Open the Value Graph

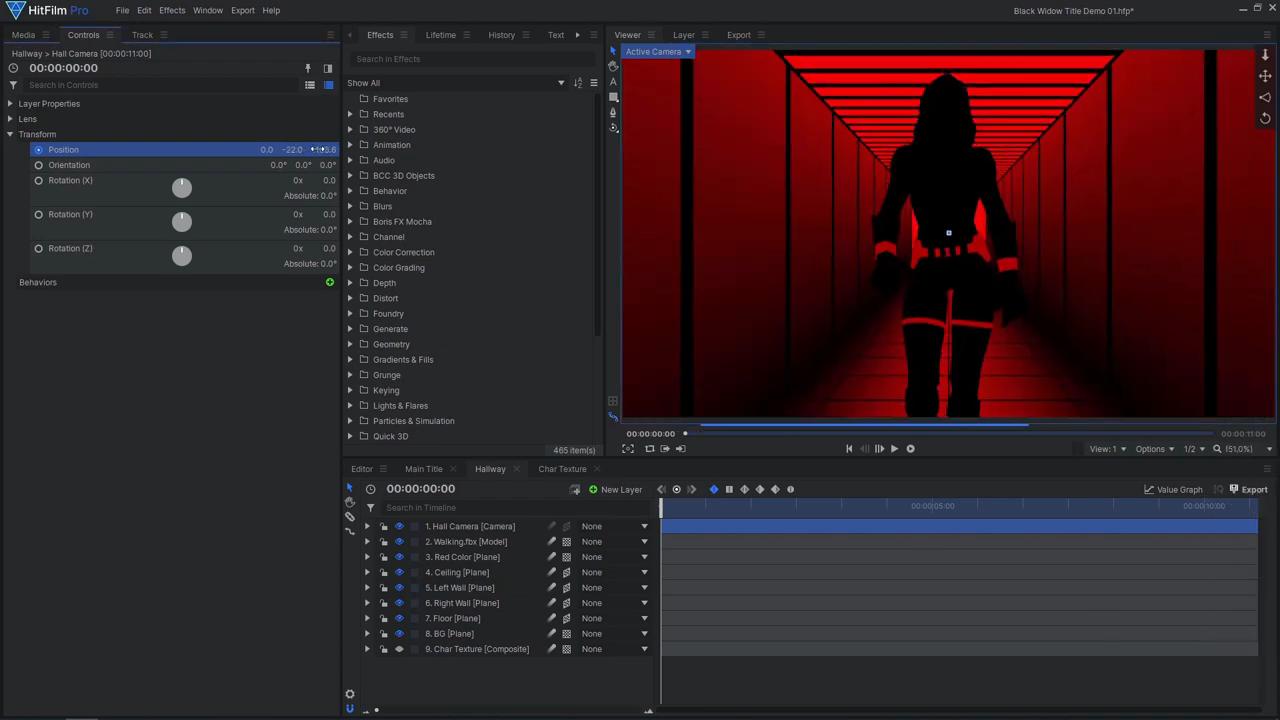click(1174, 490)
